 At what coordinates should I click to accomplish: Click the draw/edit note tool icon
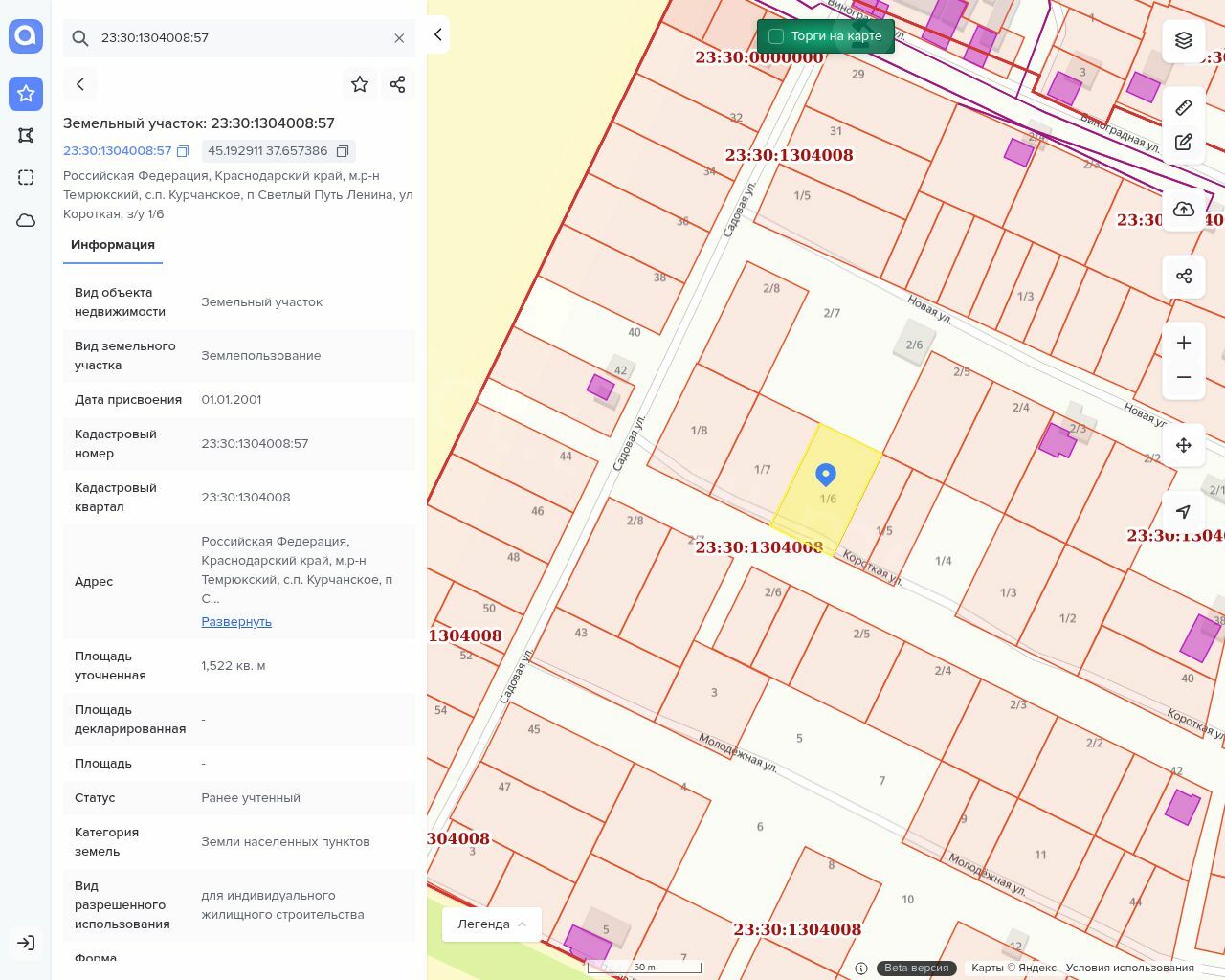1184,142
